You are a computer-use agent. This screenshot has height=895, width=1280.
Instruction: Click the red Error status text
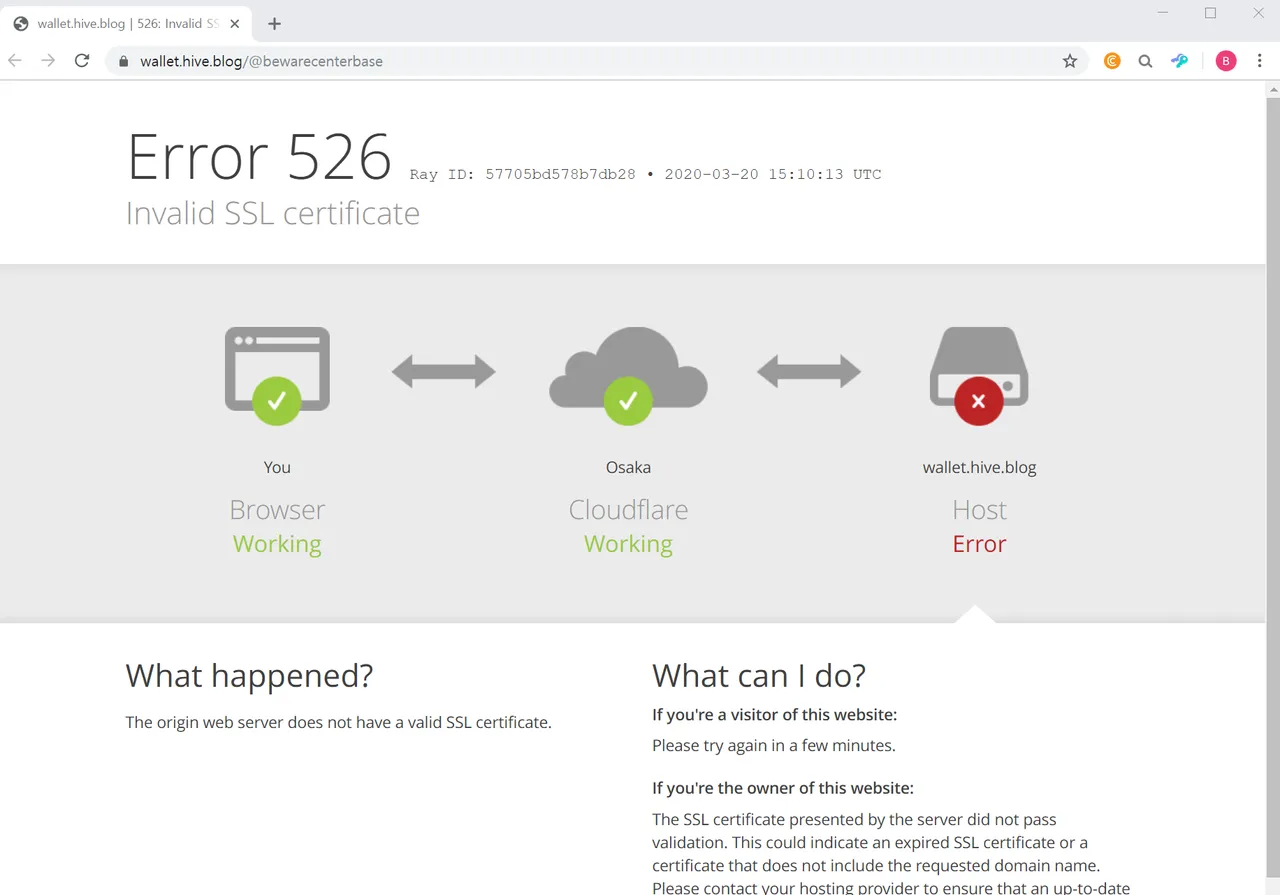click(x=979, y=544)
